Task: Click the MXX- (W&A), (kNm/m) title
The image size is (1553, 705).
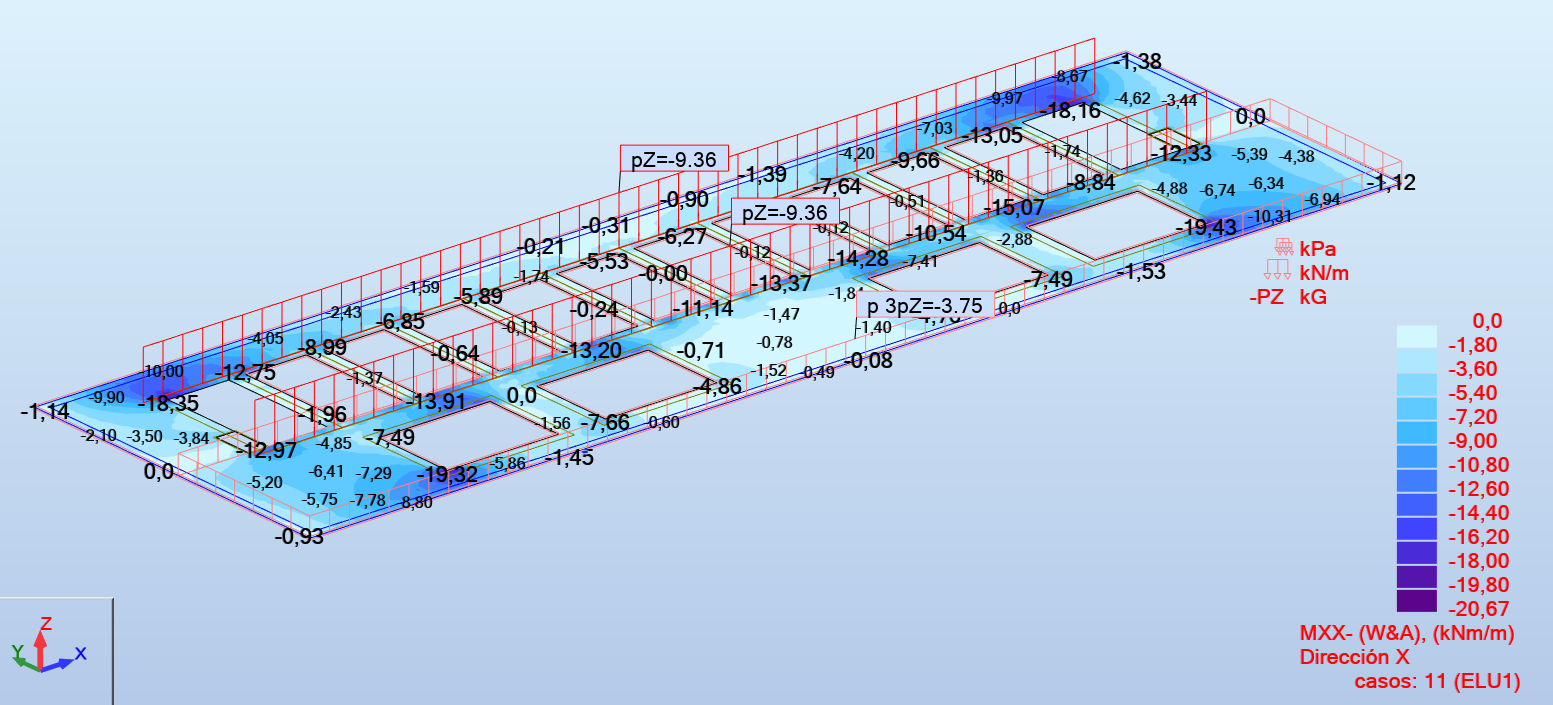Action: coord(1407,634)
